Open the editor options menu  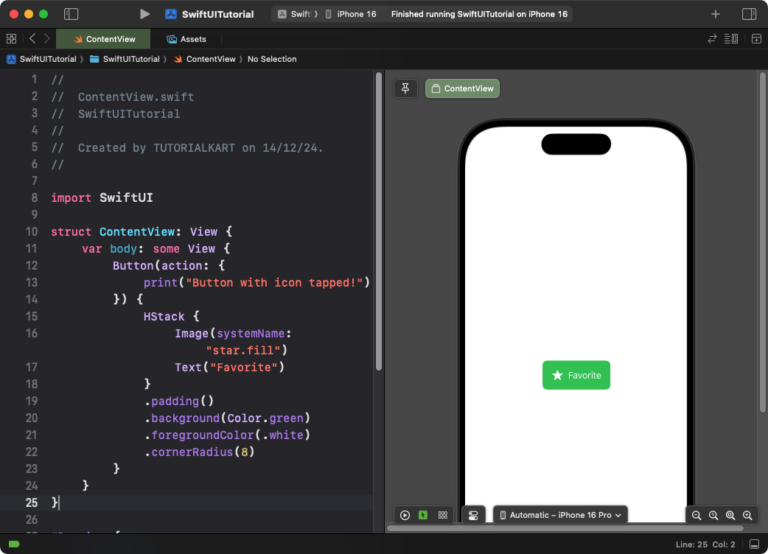[731, 39]
